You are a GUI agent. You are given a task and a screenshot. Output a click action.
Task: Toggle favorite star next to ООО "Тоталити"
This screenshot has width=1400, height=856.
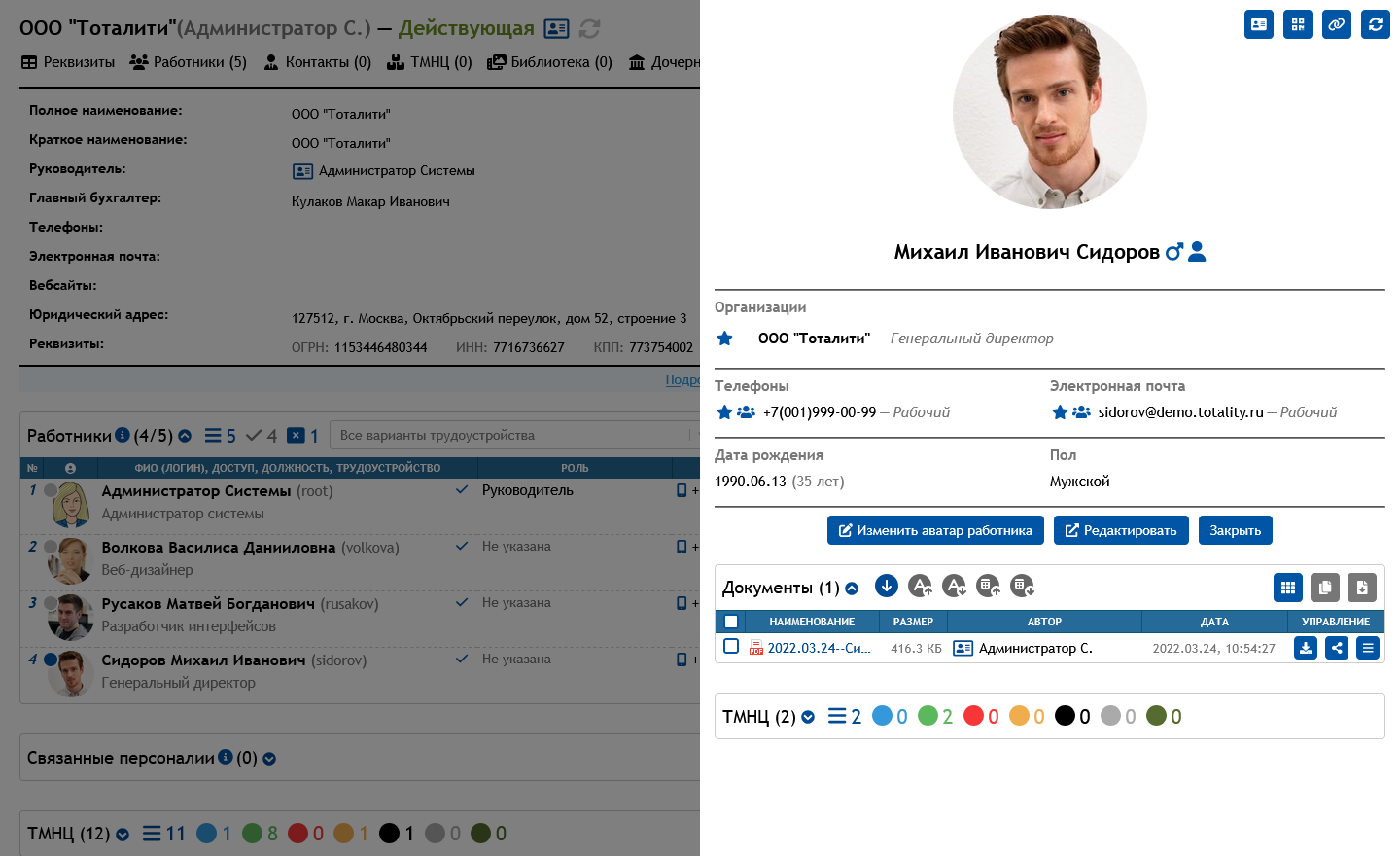click(724, 339)
